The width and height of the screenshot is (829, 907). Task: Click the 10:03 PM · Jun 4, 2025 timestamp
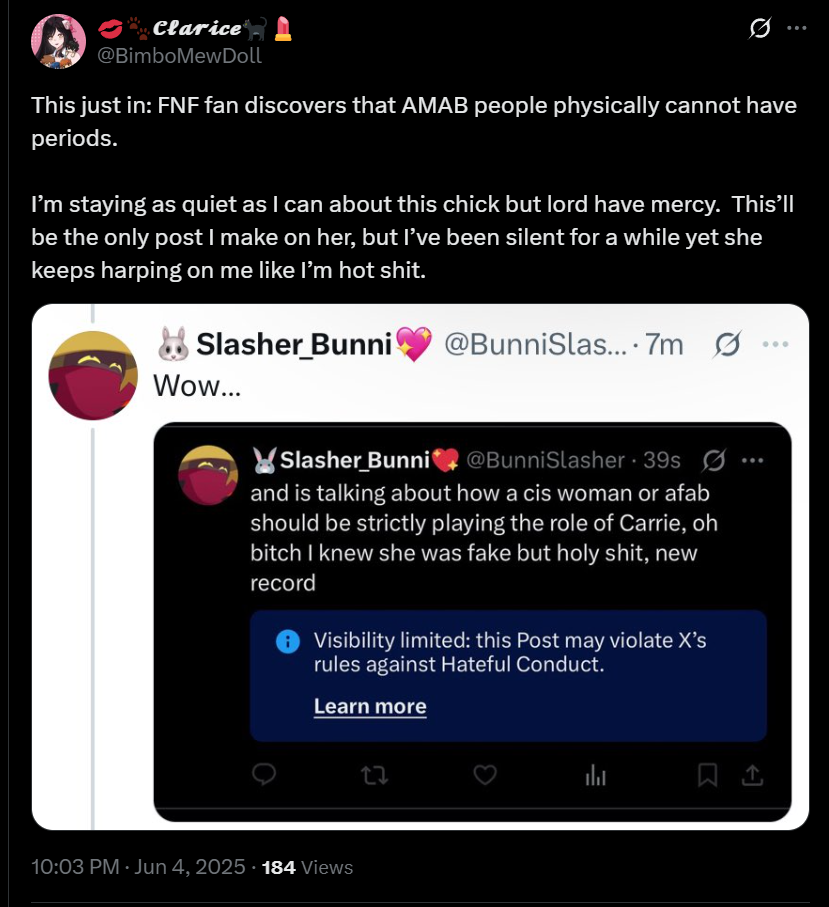[138, 867]
